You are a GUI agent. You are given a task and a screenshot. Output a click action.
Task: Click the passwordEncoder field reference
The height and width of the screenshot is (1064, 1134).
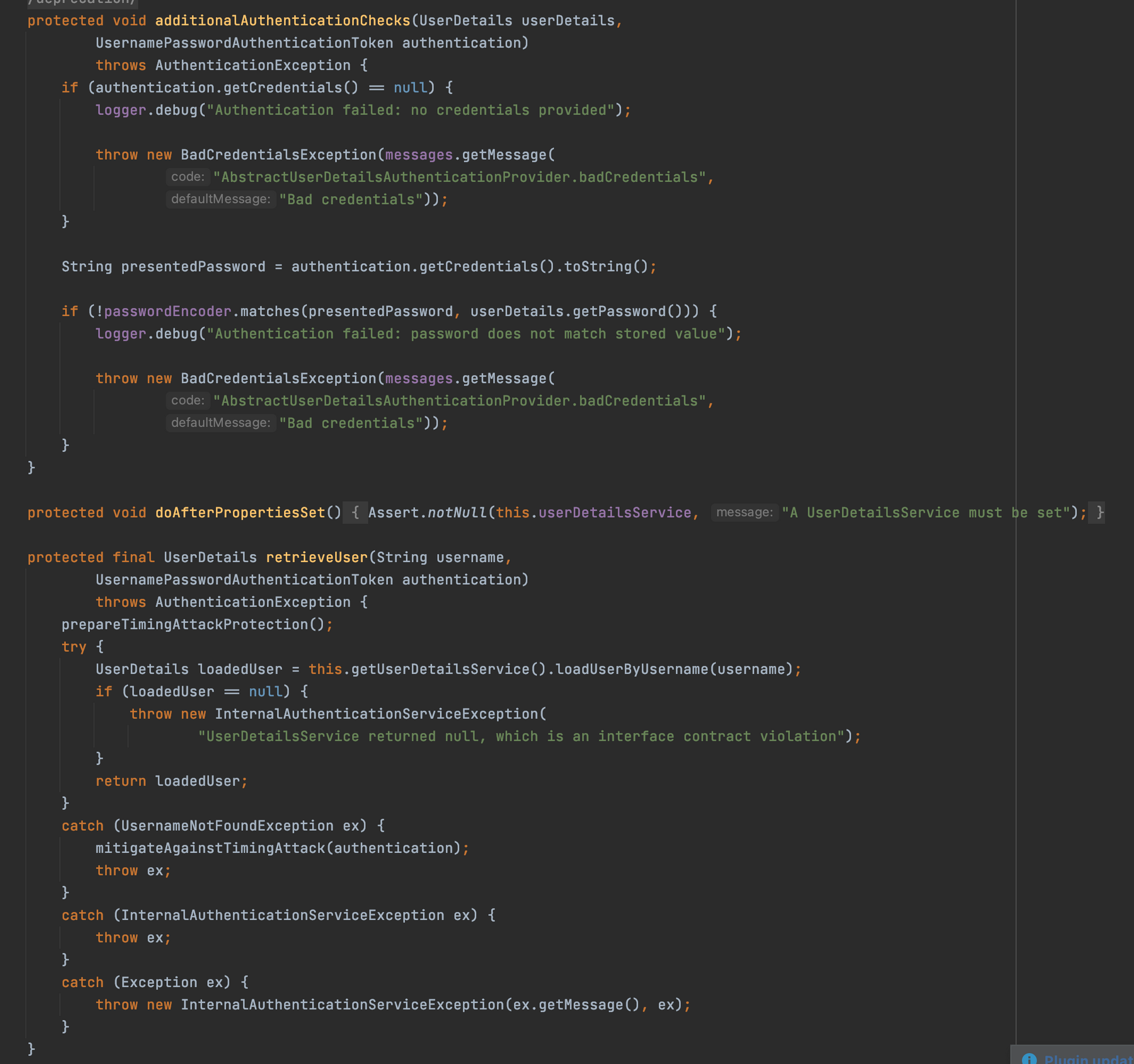pos(167,311)
